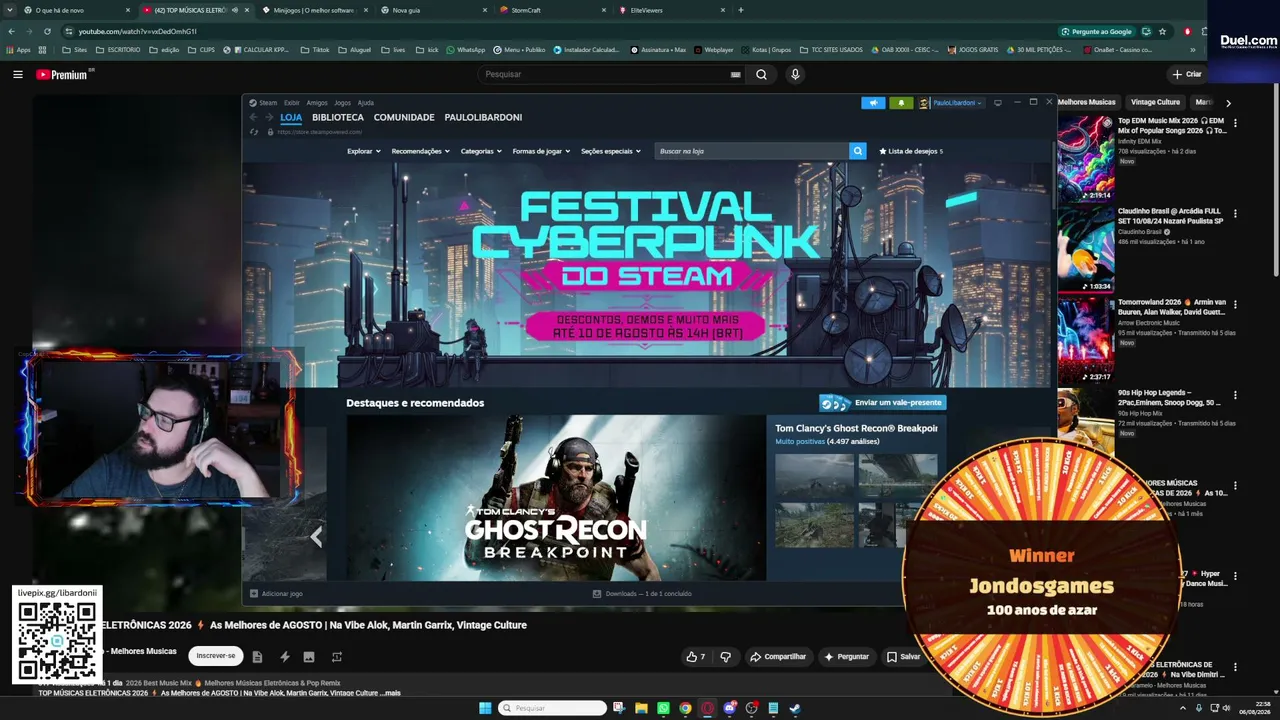The width and height of the screenshot is (1280, 720).
Task: Show hidden bookmarks overflow chevron
Action: pos(1192,49)
